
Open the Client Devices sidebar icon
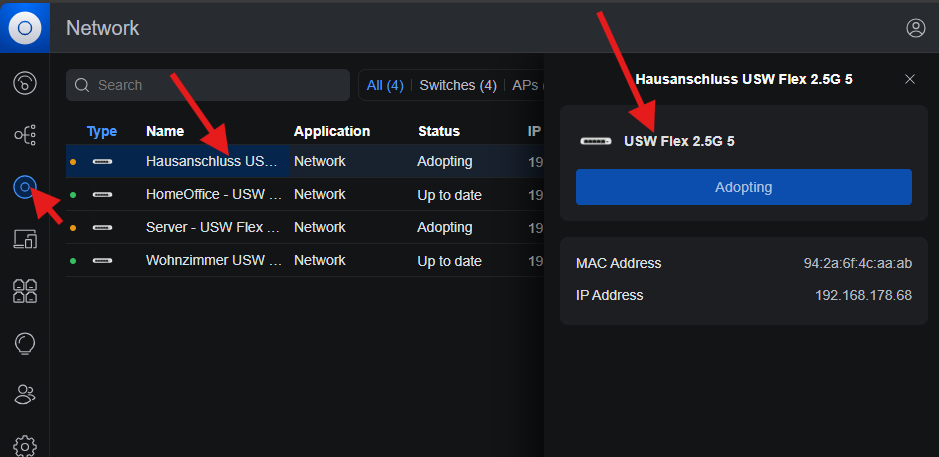tap(25, 239)
